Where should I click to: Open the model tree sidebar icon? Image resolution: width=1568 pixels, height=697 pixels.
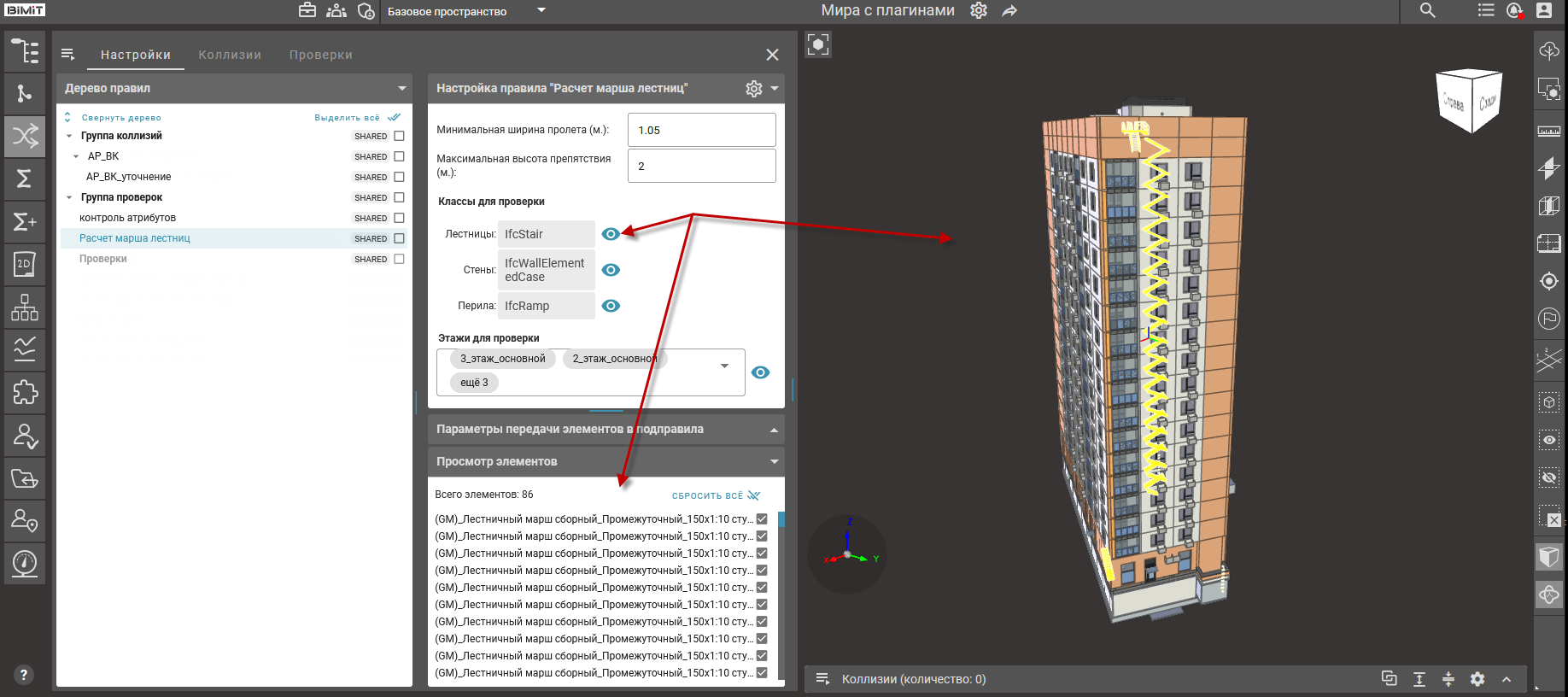click(25, 51)
